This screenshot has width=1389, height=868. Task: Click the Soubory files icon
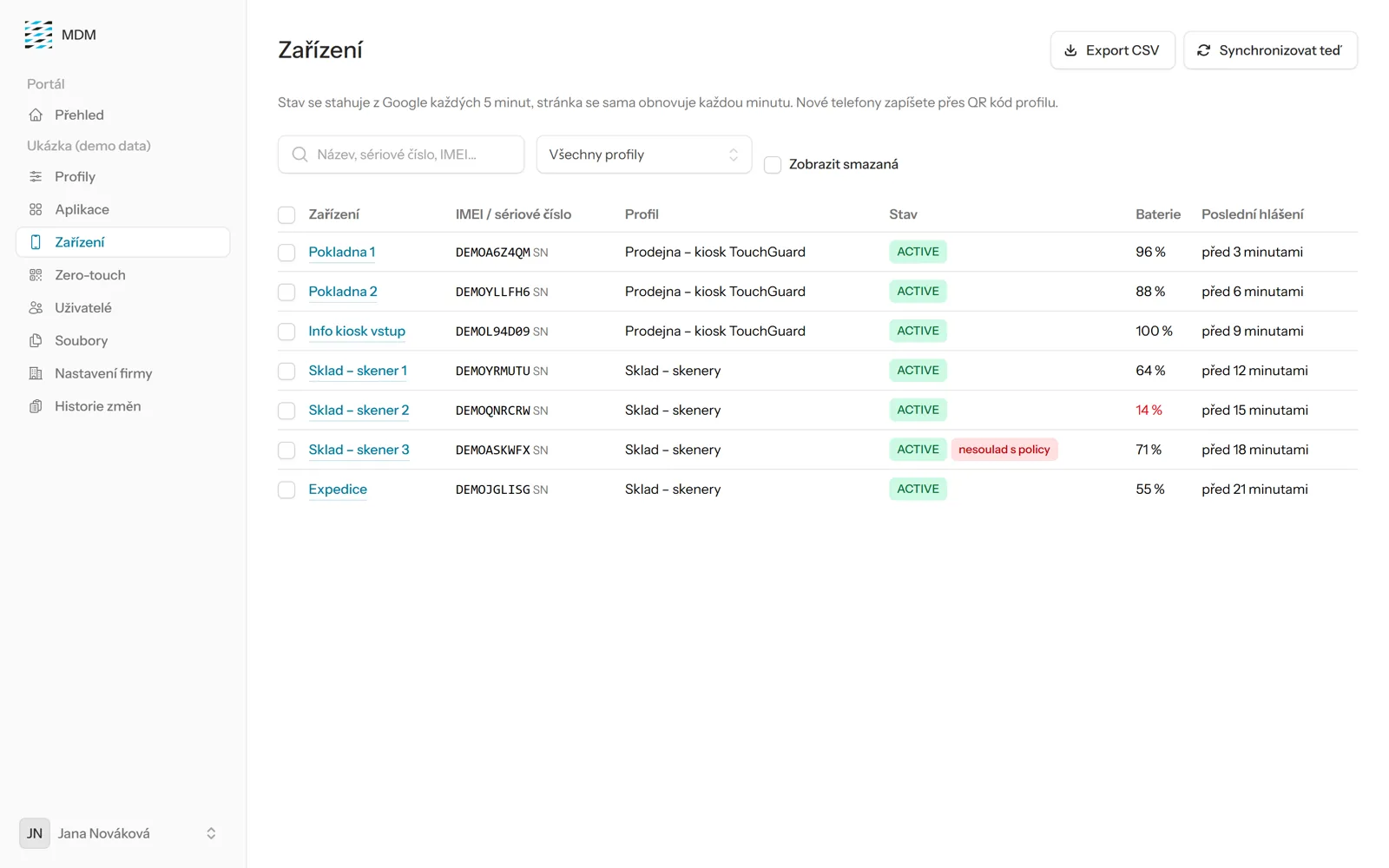(36, 340)
